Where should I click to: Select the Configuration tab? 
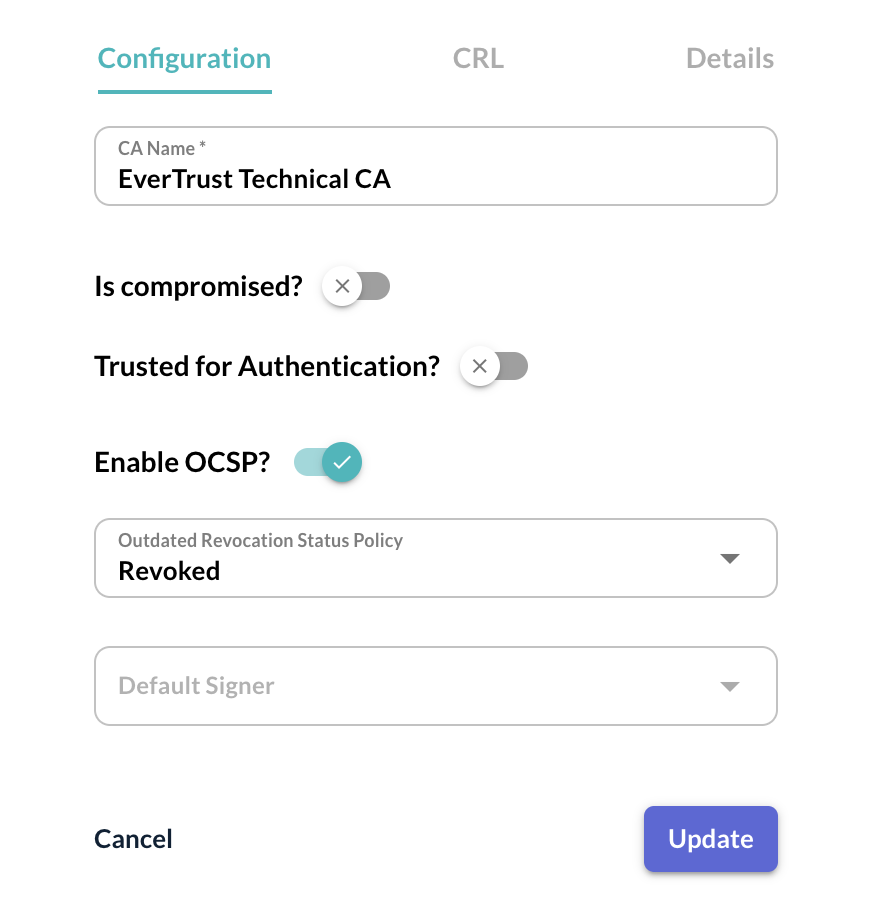pyautogui.click(x=184, y=59)
